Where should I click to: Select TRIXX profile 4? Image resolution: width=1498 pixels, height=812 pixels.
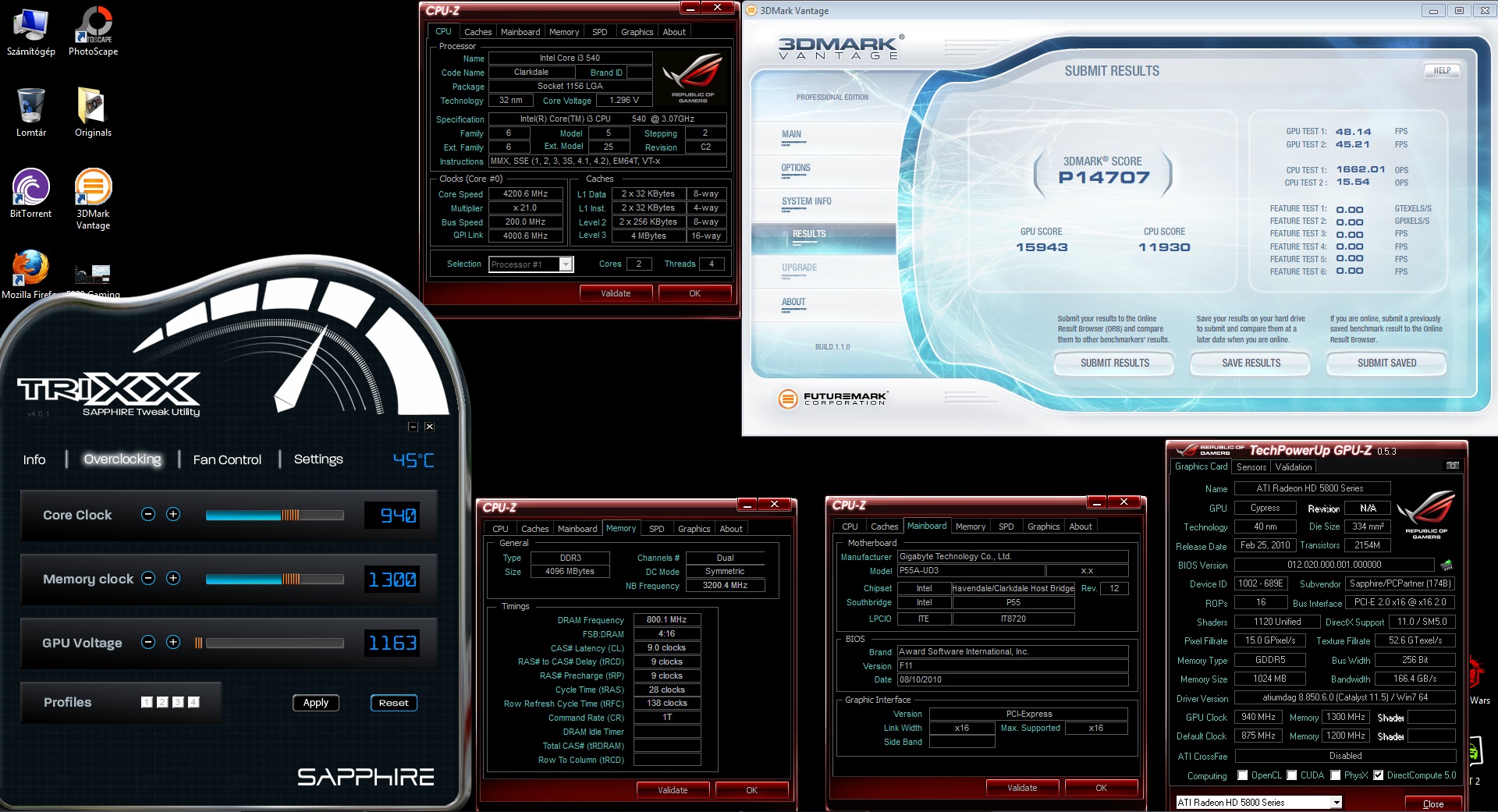pyautogui.click(x=193, y=702)
